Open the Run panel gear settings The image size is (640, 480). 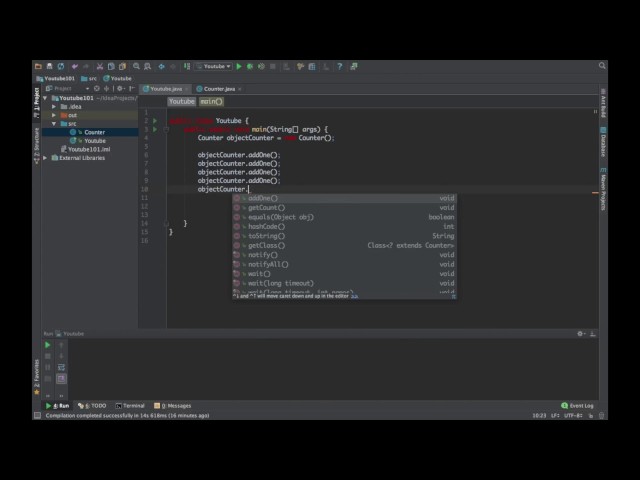[580, 334]
